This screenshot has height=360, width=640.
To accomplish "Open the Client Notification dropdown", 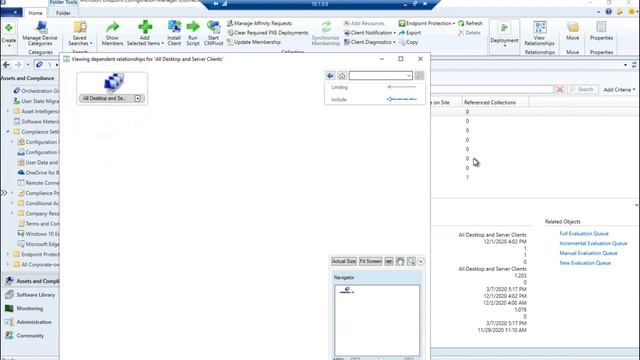I will (x=370, y=33).
